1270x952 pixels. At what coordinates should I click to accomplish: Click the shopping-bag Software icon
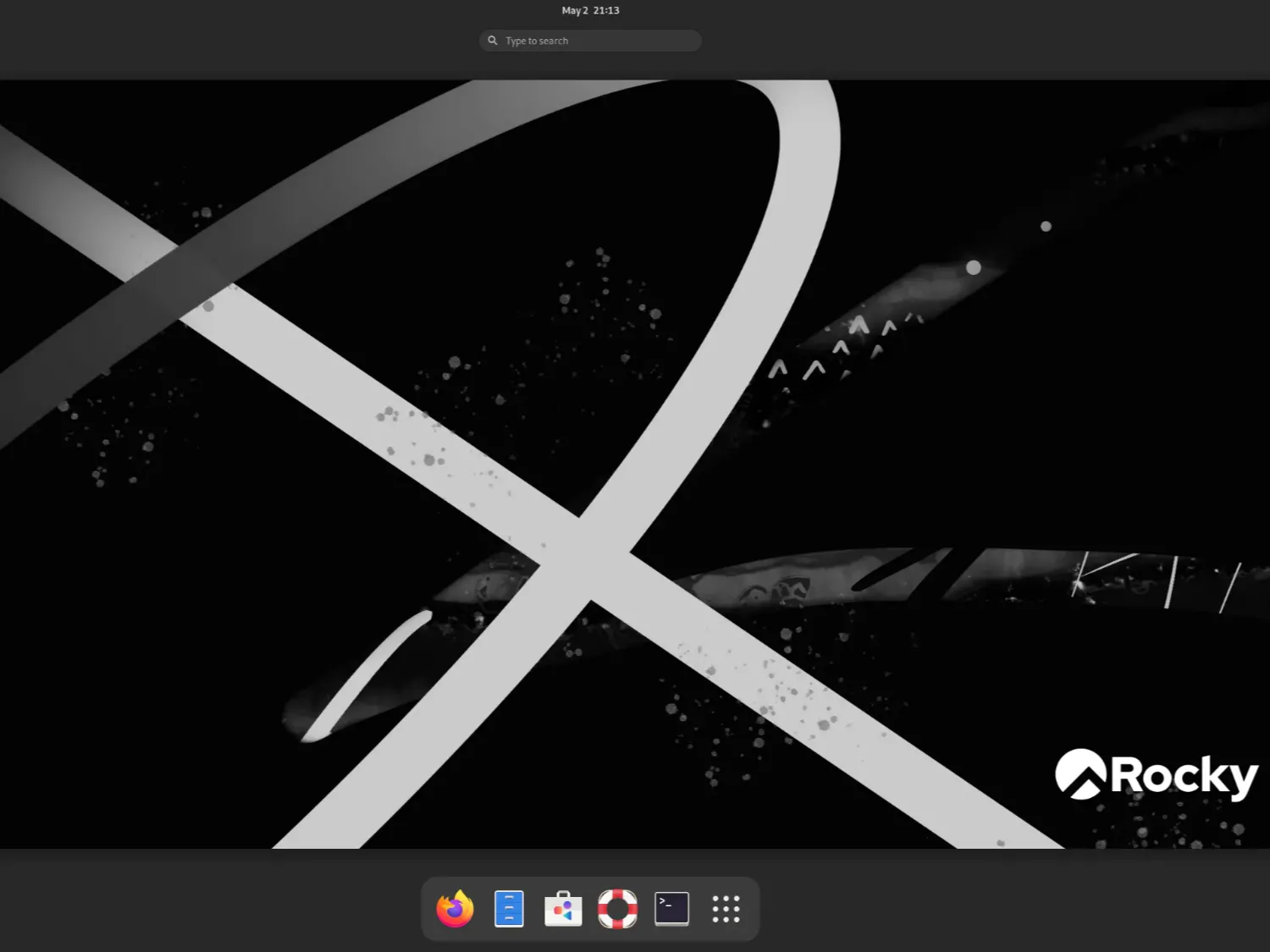pyautogui.click(x=562, y=909)
